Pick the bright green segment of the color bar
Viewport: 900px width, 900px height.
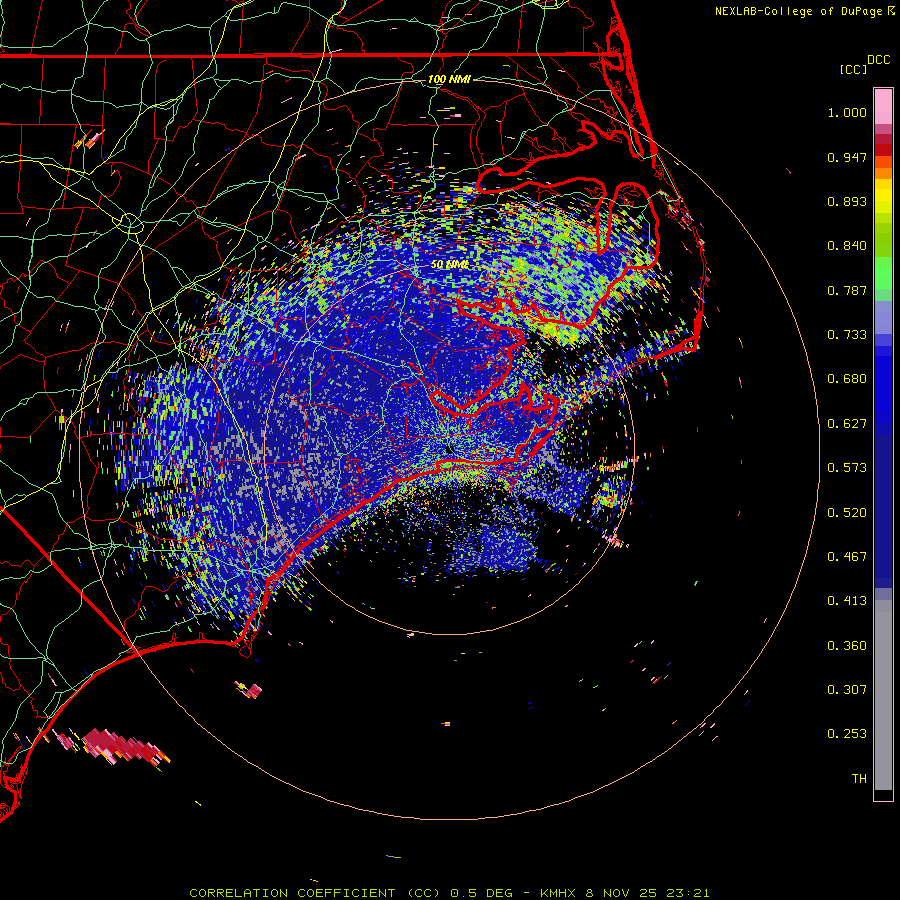pyautogui.click(x=883, y=273)
